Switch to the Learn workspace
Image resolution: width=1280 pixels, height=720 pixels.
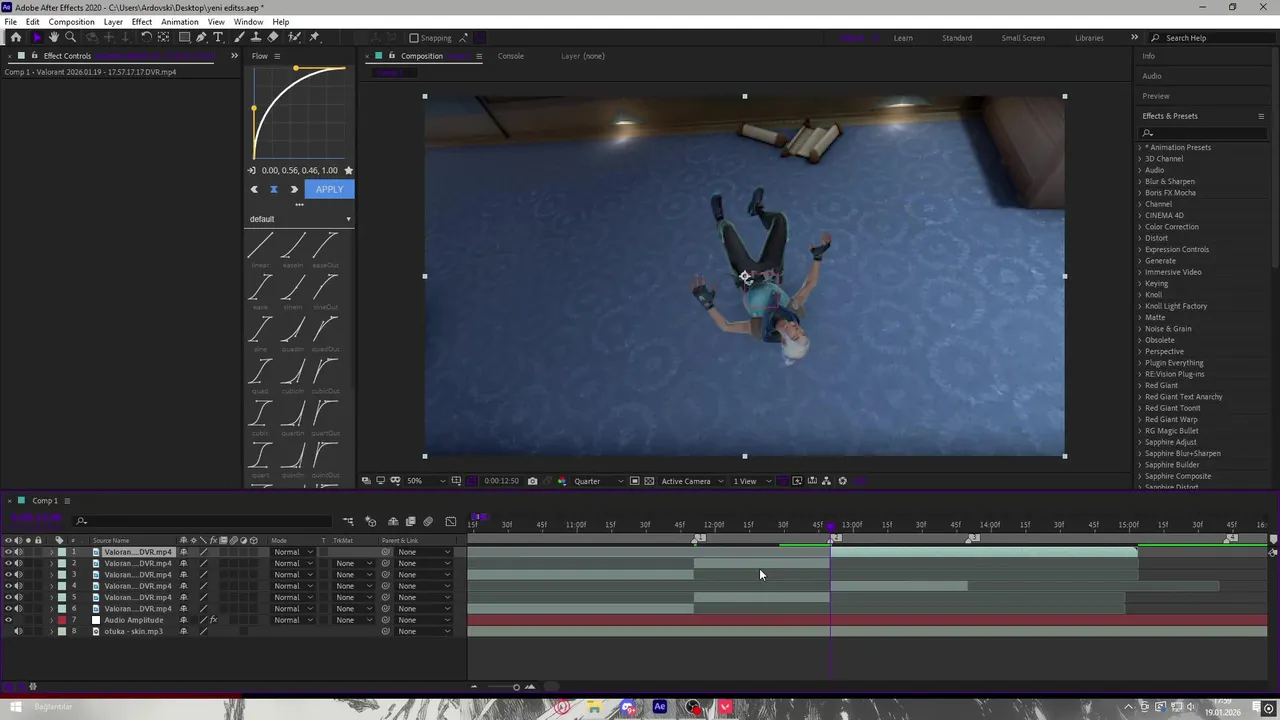coord(903,38)
